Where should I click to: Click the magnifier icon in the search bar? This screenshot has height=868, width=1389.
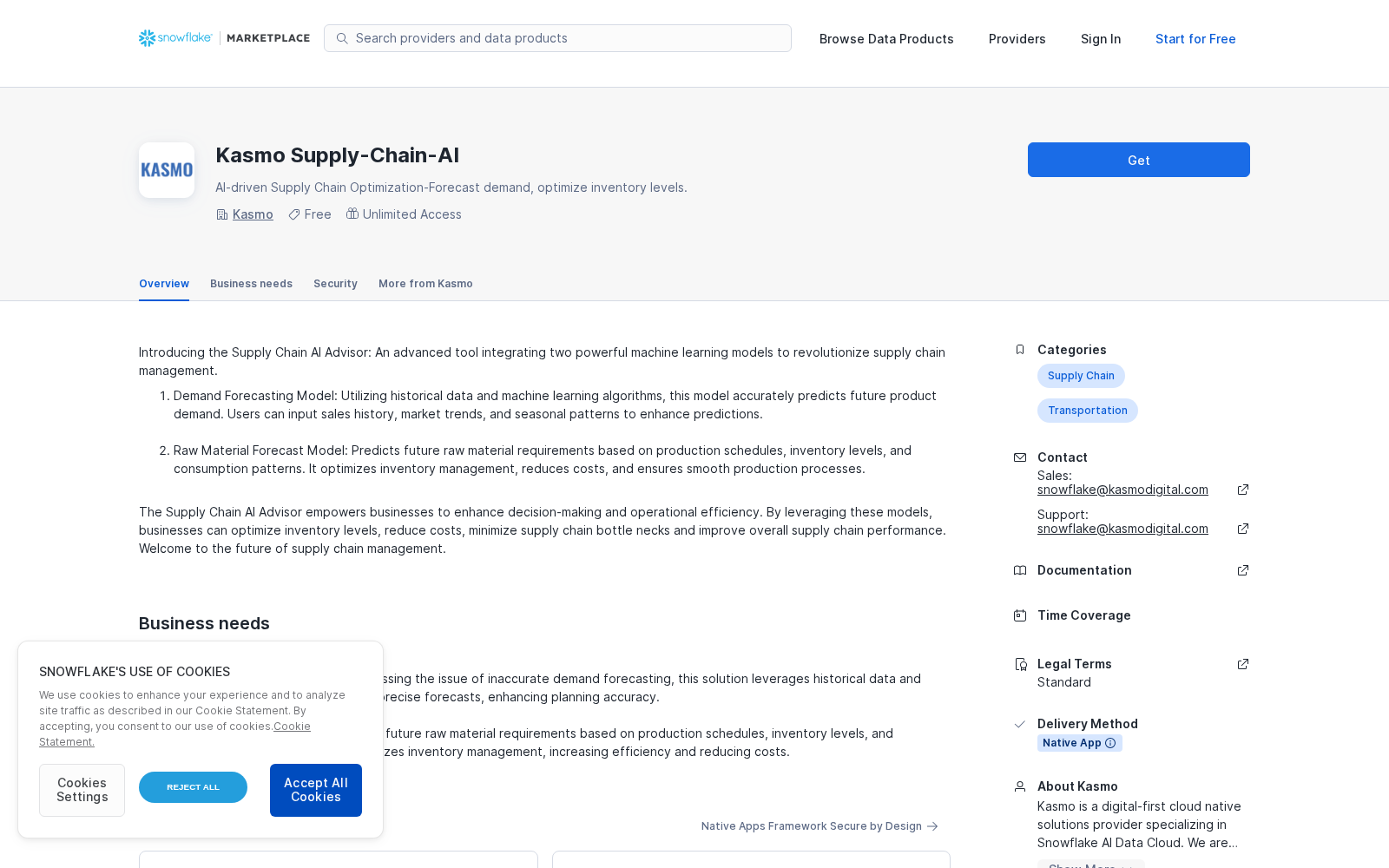coord(342,38)
